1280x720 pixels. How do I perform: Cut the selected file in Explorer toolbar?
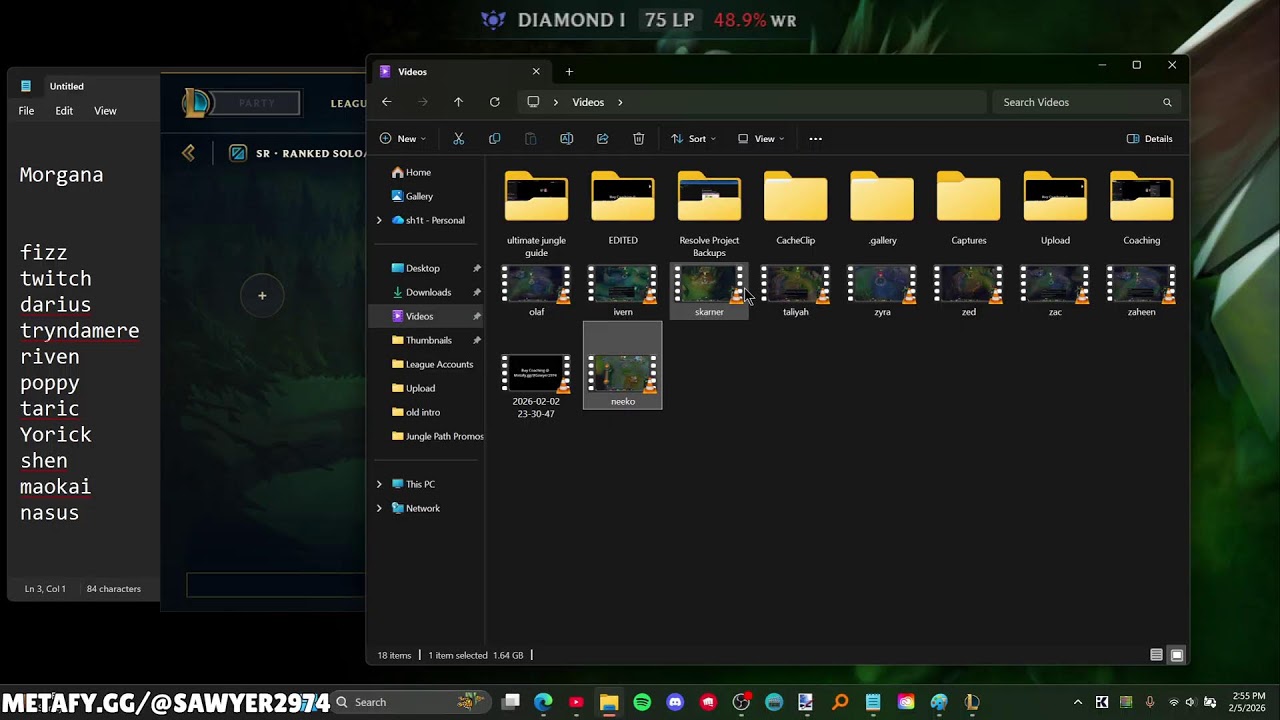[459, 139]
